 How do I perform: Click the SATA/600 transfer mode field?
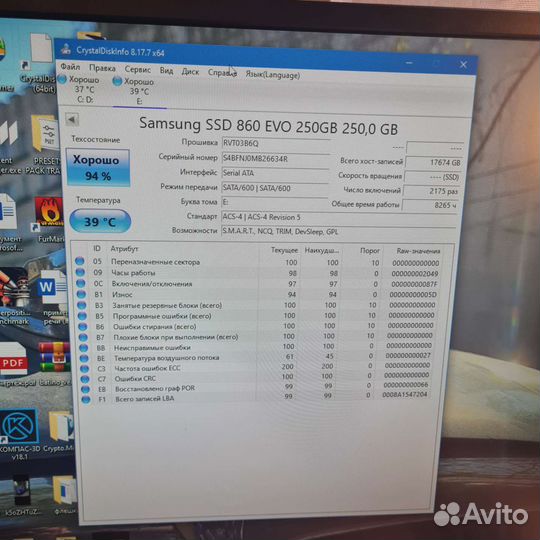[275, 188]
